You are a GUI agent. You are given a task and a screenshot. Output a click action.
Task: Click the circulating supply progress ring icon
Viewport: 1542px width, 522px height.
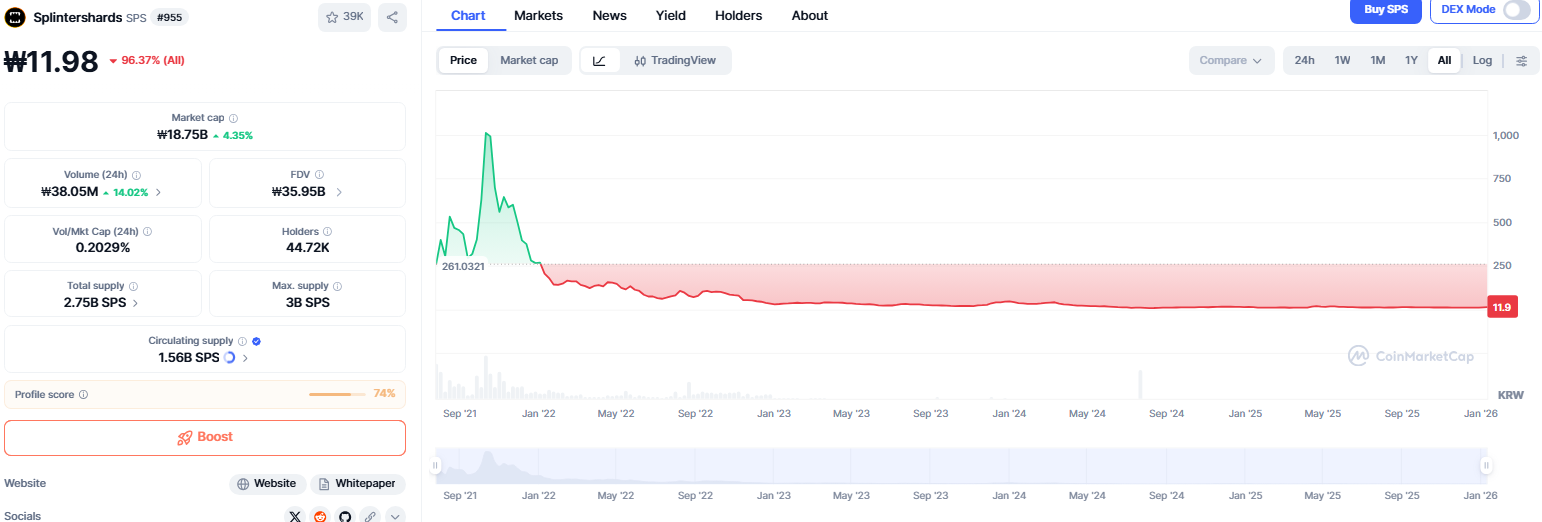tap(230, 357)
